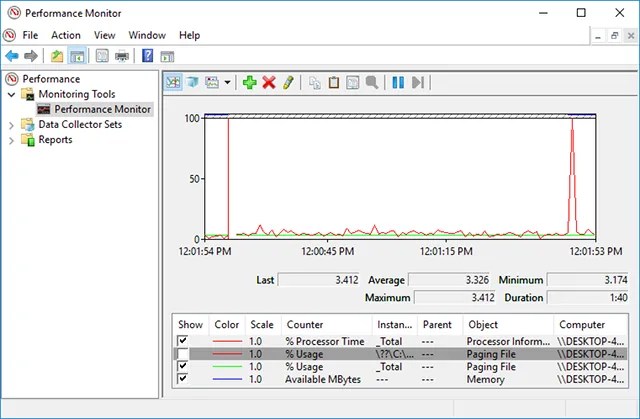Toggle the Show/Hide Console Tree icon
640x419 pixels.
(77, 55)
